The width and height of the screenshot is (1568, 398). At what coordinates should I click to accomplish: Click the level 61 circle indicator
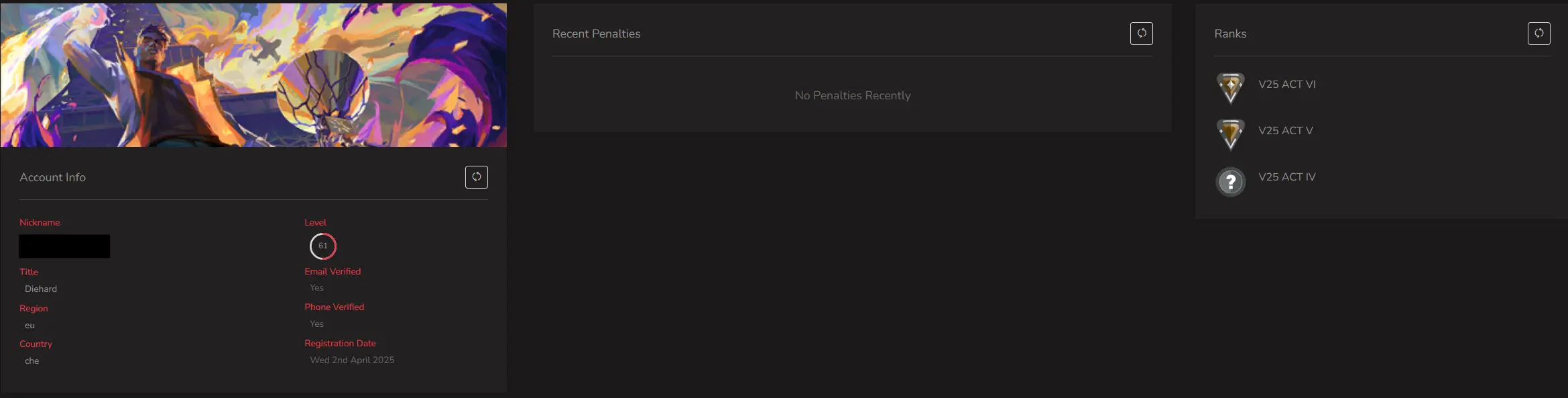pos(322,246)
